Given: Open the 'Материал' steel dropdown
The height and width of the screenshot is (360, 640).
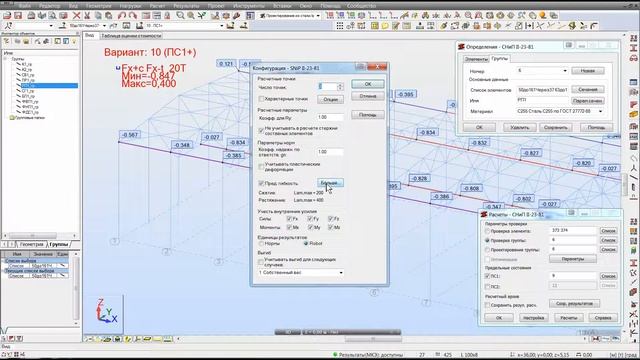Looking at the screenshot, I should coord(600,111).
